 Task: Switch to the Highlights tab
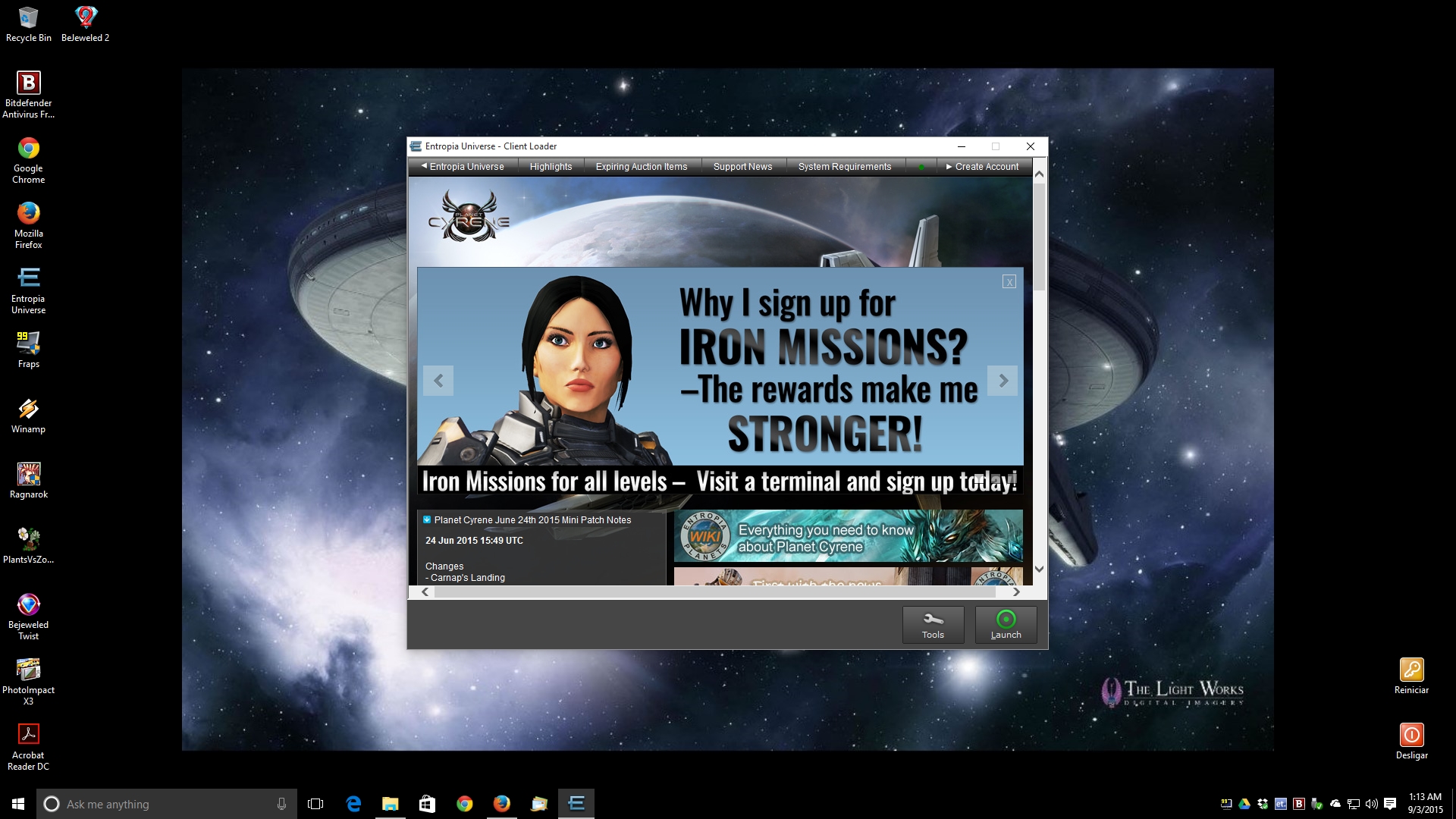coord(551,167)
